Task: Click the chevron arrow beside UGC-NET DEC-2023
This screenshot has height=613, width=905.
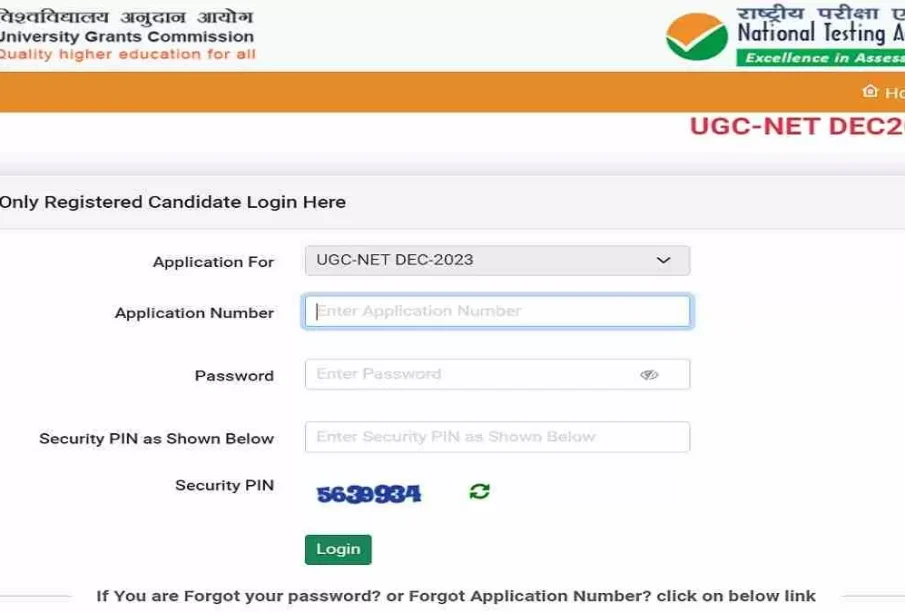Action: tap(663, 260)
